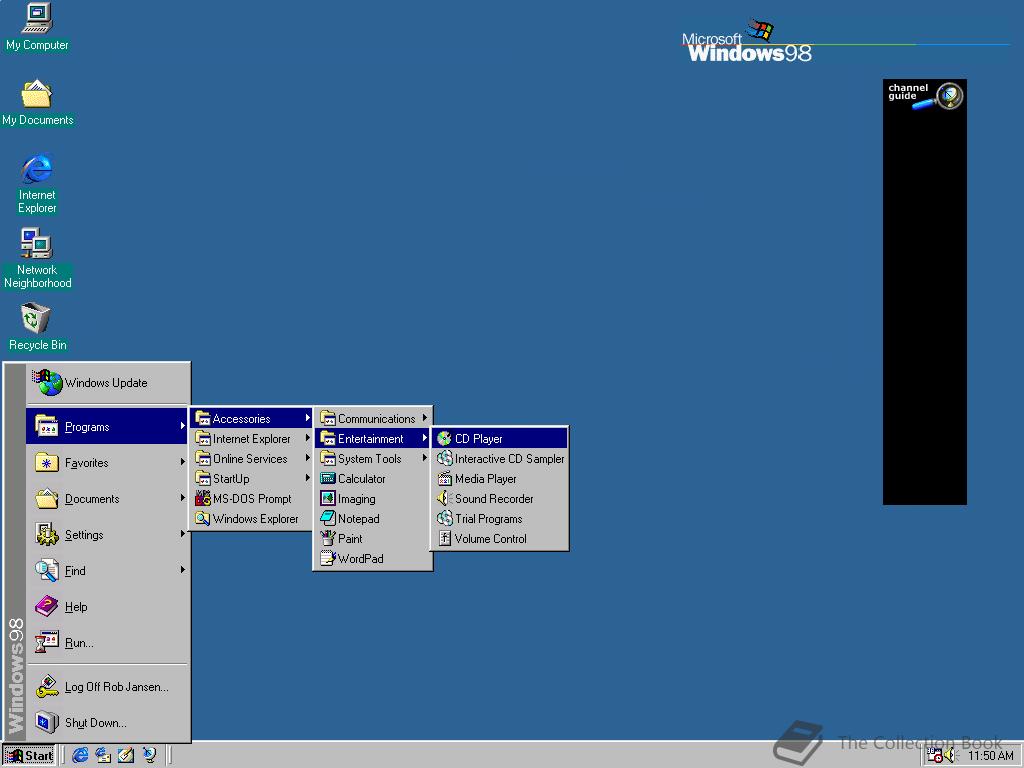Click the View Channels Quick Launch icon
1024x768 pixels.
point(150,756)
